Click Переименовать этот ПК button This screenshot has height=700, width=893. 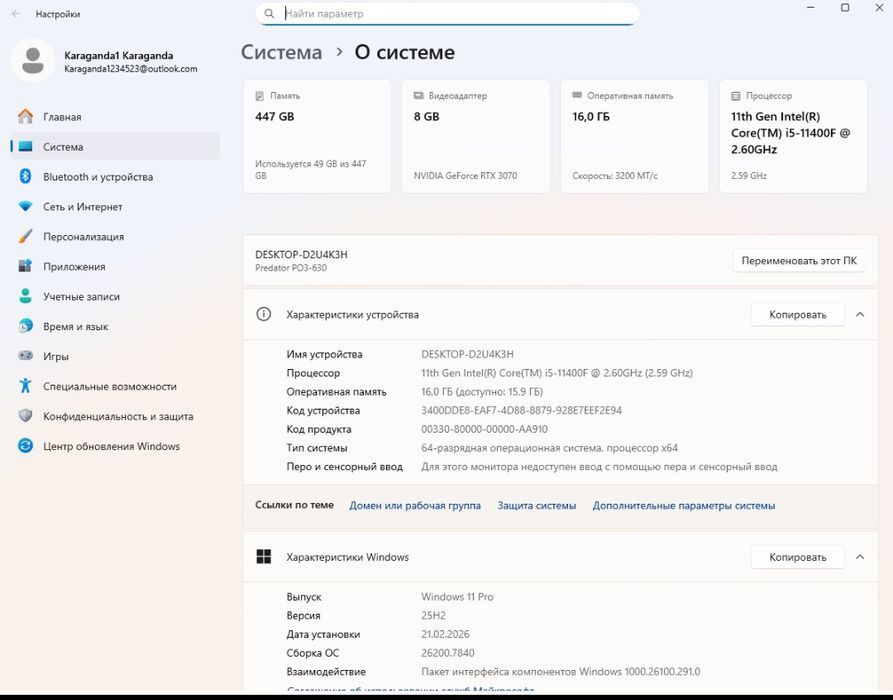coord(798,261)
